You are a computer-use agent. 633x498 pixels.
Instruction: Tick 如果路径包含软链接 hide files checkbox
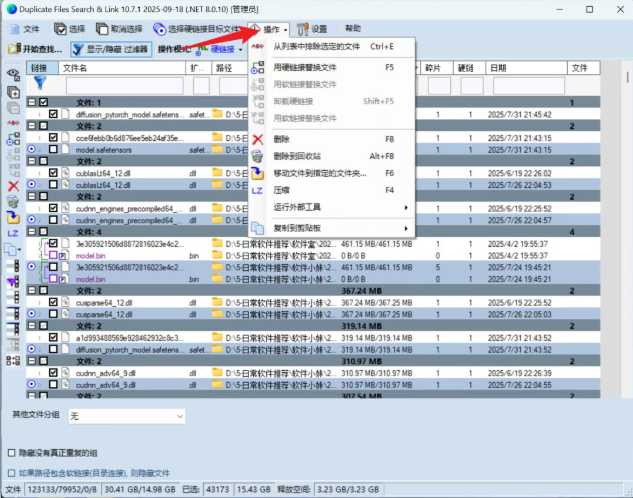[x=11, y=472]
